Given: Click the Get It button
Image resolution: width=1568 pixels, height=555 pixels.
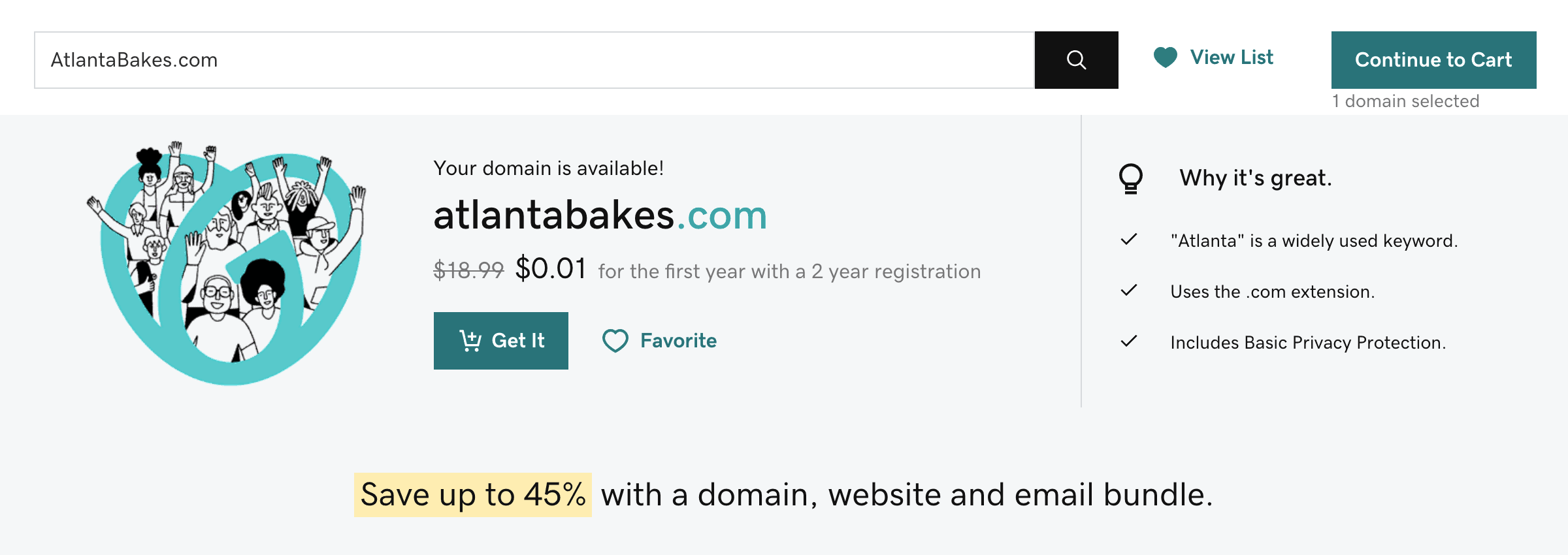Looking at the screenshot, I should pyautogui.click(x=501, y=340).
